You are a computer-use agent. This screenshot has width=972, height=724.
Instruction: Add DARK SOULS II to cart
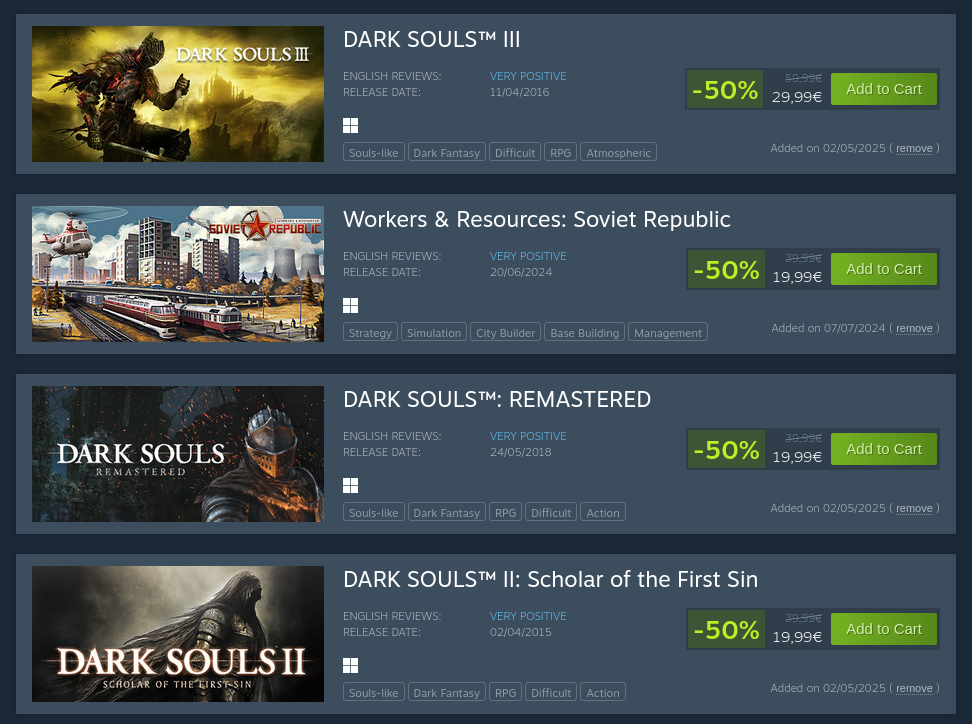[883, 629]
